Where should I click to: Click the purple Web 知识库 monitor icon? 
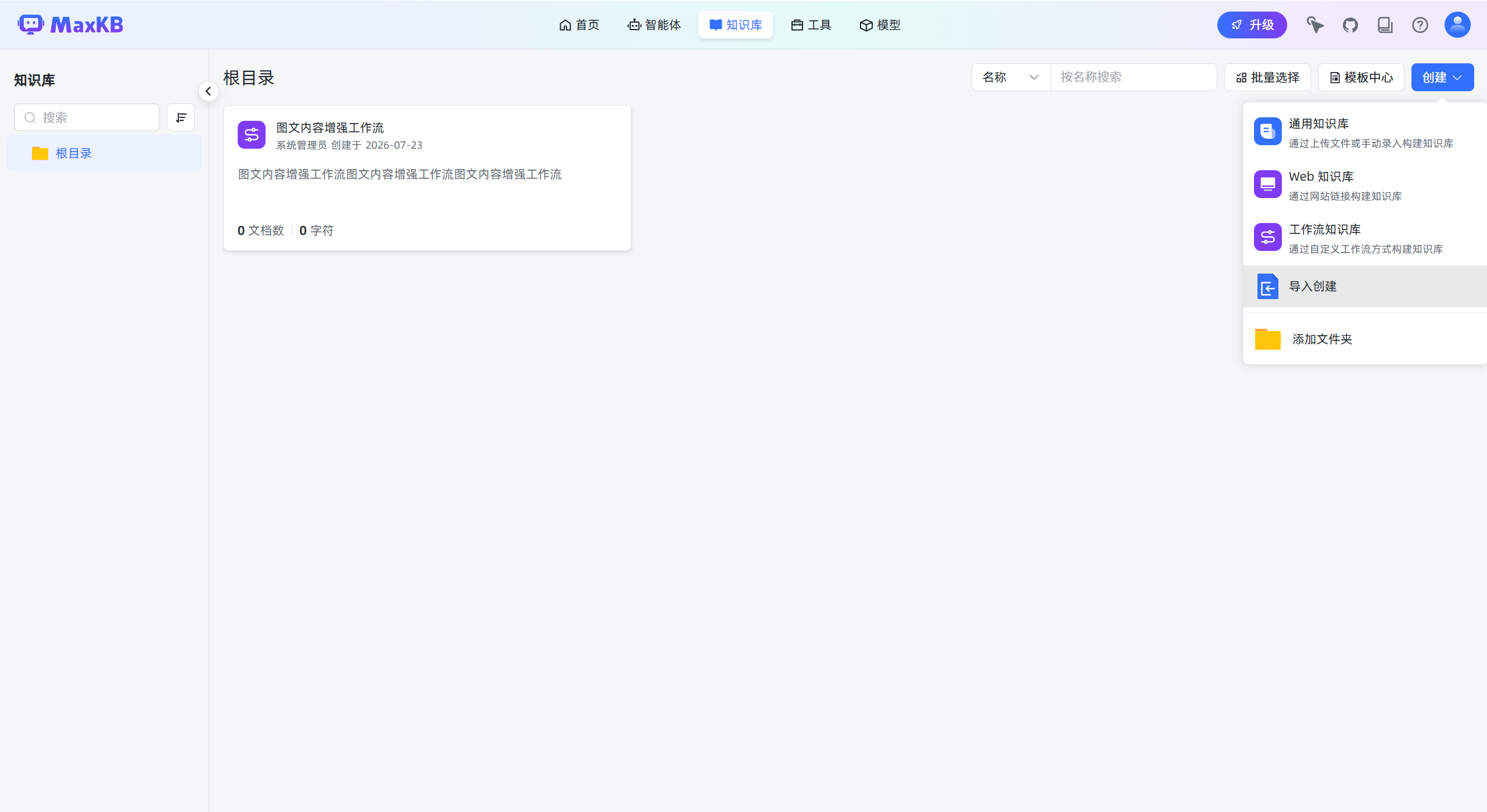[1268, 184]
